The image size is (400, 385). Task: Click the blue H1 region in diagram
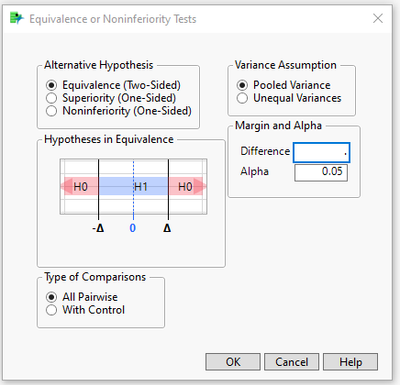pyautogui.click(x=133, y=186)
